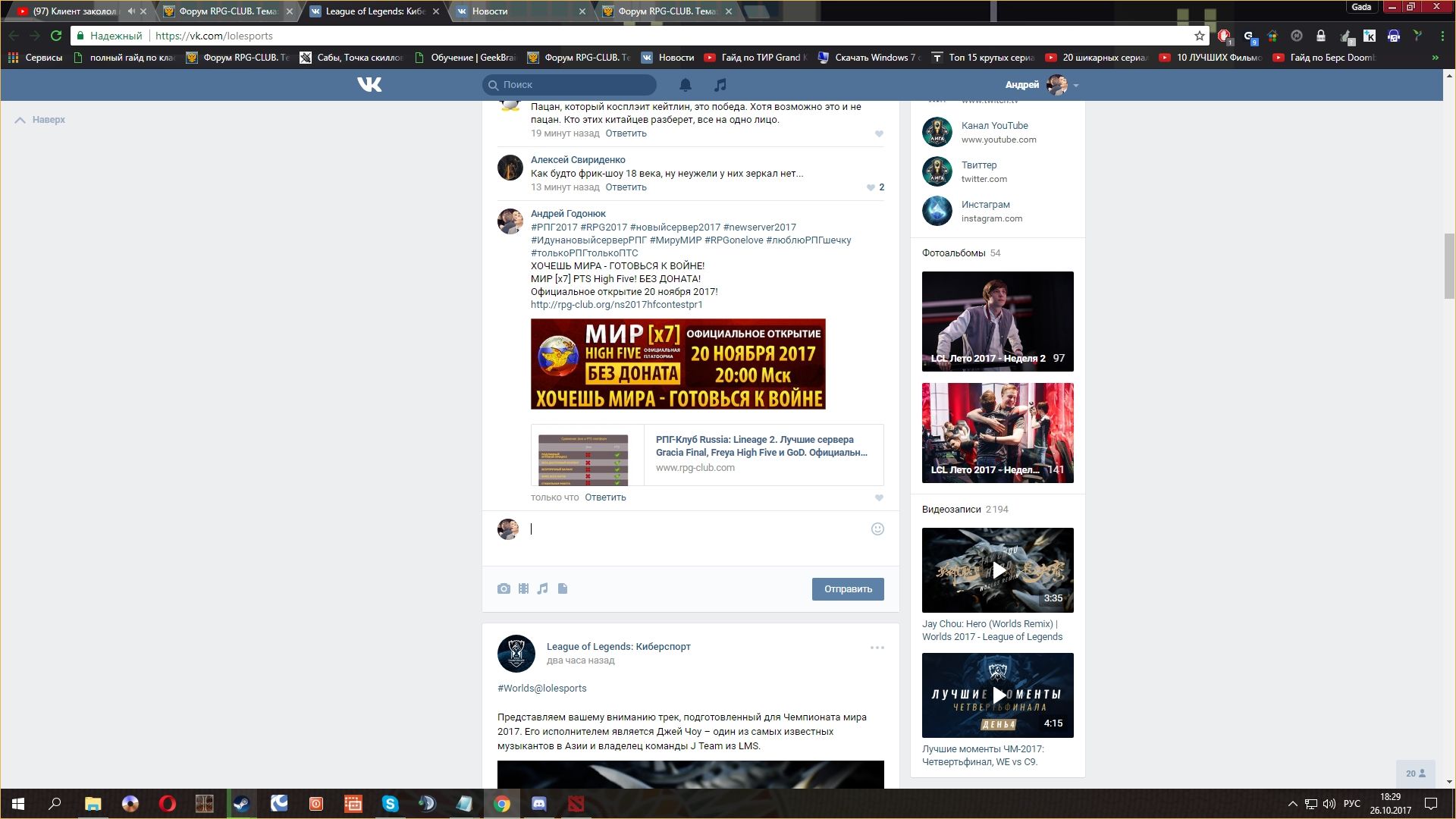Open volume control in tray

(x=1329, y=804)
